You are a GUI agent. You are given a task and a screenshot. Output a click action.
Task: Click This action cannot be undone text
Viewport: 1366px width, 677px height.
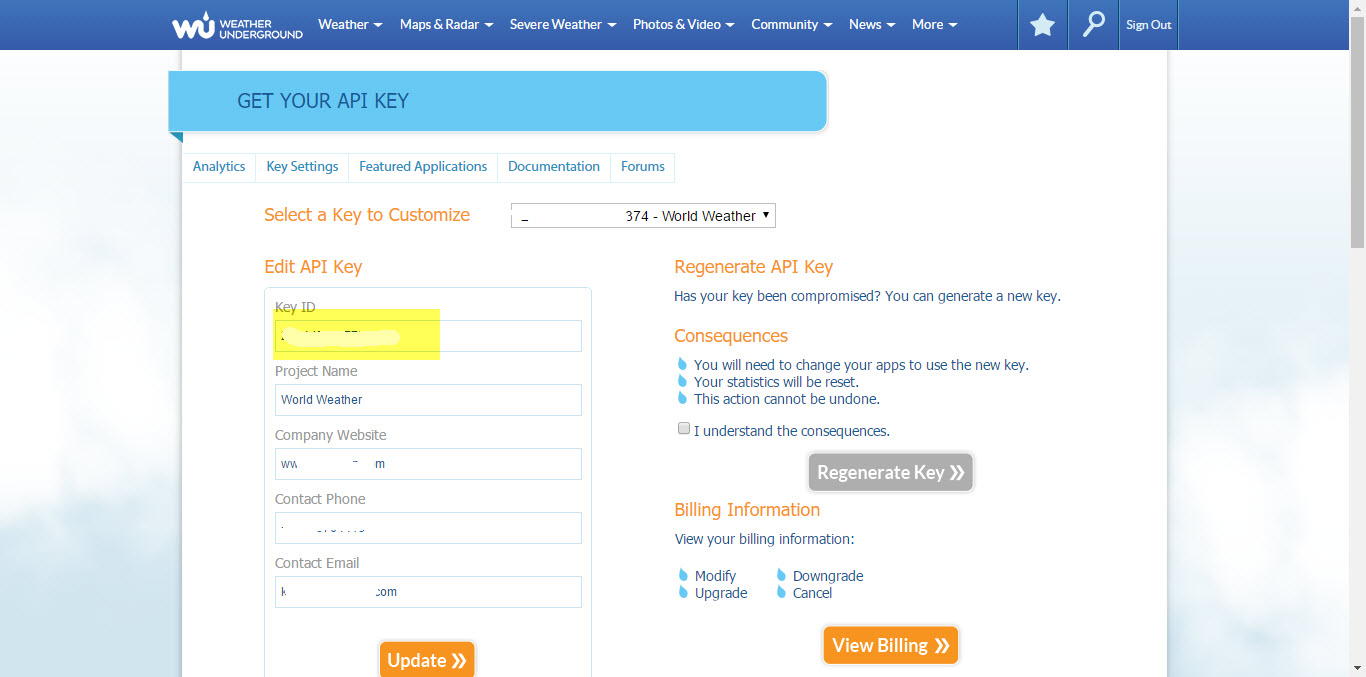[787, 399]
